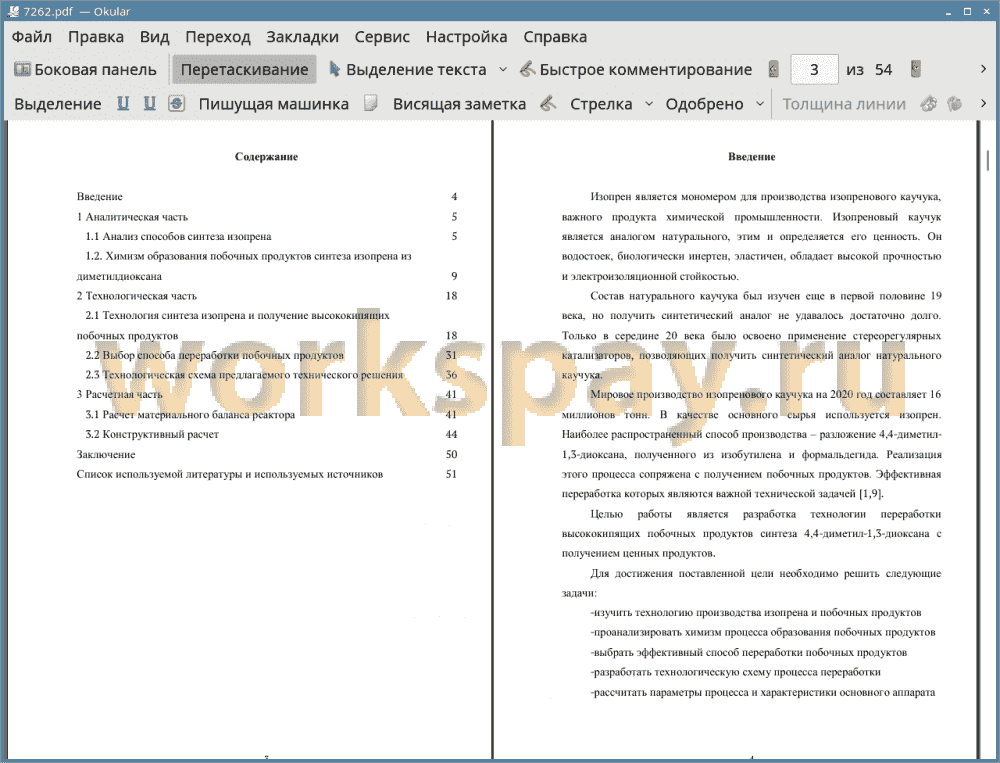1000x763 pixels.
Task: Select the freehand line icon before Стрелка
Action: pos(548,103)
